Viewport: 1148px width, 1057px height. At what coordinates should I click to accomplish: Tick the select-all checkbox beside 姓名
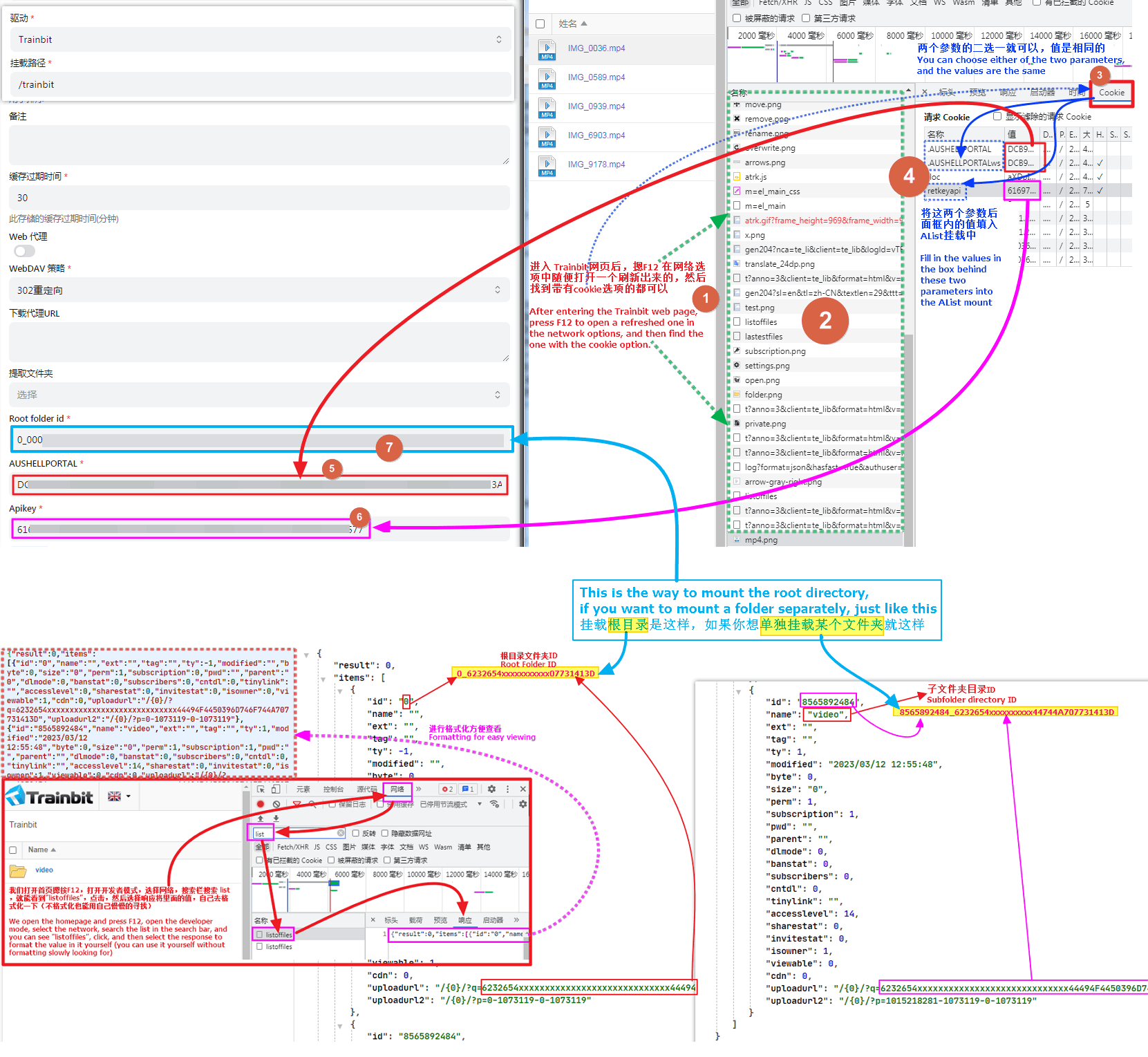click(x=540, y=24)
